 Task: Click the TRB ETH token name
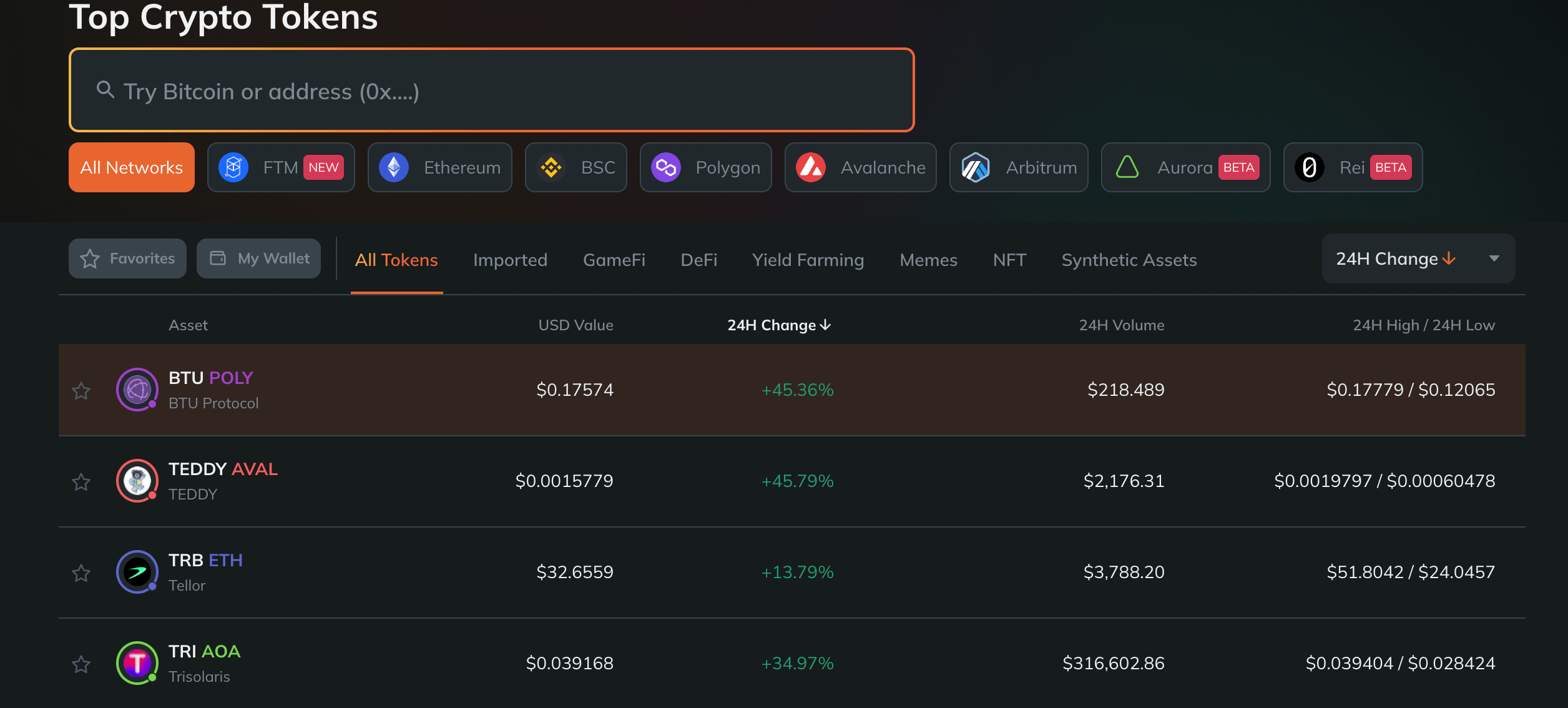point(205,560)
